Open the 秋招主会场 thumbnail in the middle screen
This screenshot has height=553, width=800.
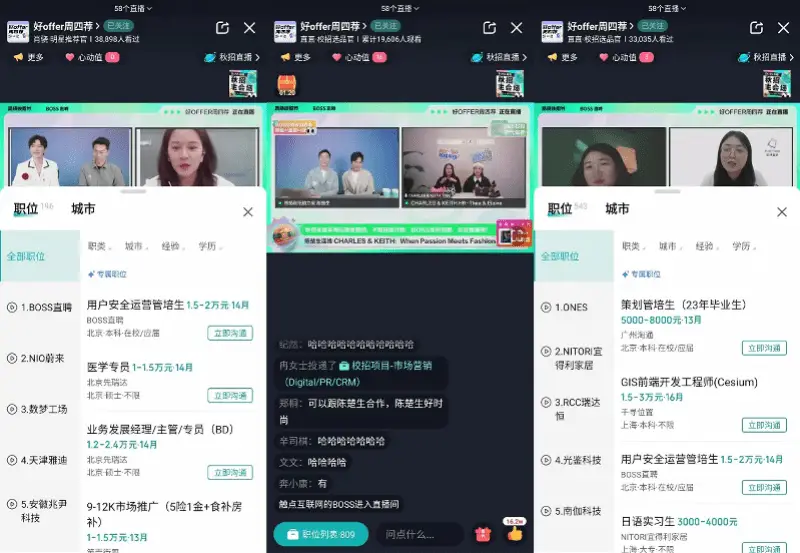(x=510, y=83)
